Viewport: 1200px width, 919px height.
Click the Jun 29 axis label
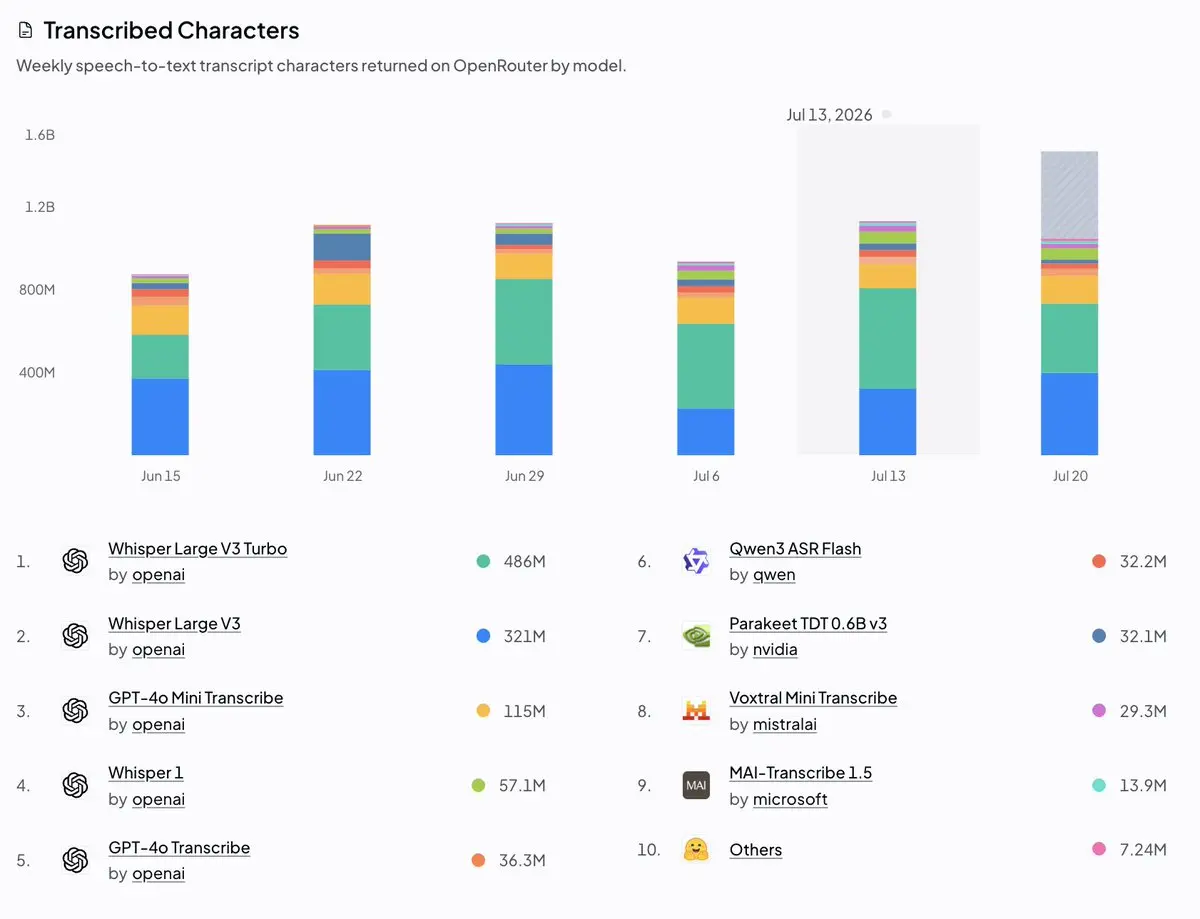coord(524,476)
